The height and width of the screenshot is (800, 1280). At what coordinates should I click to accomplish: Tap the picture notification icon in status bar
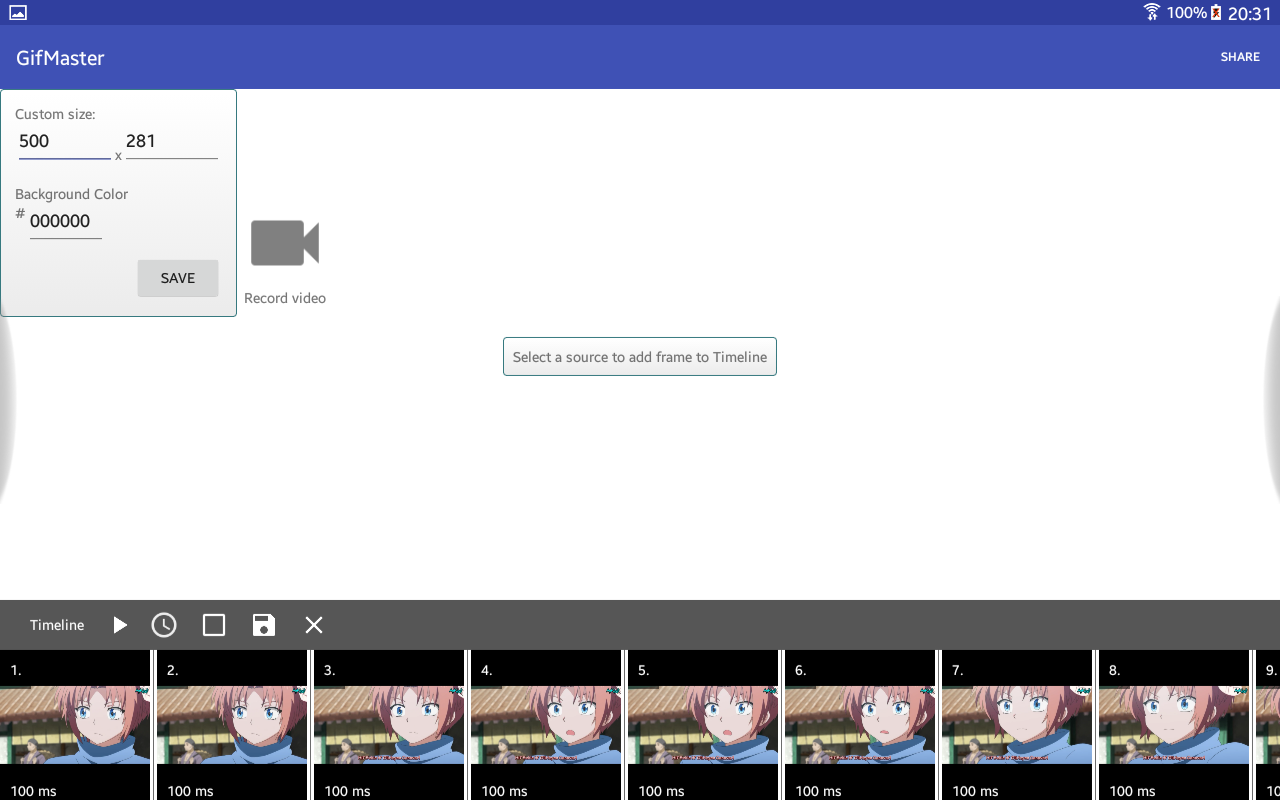coord(17,13)
